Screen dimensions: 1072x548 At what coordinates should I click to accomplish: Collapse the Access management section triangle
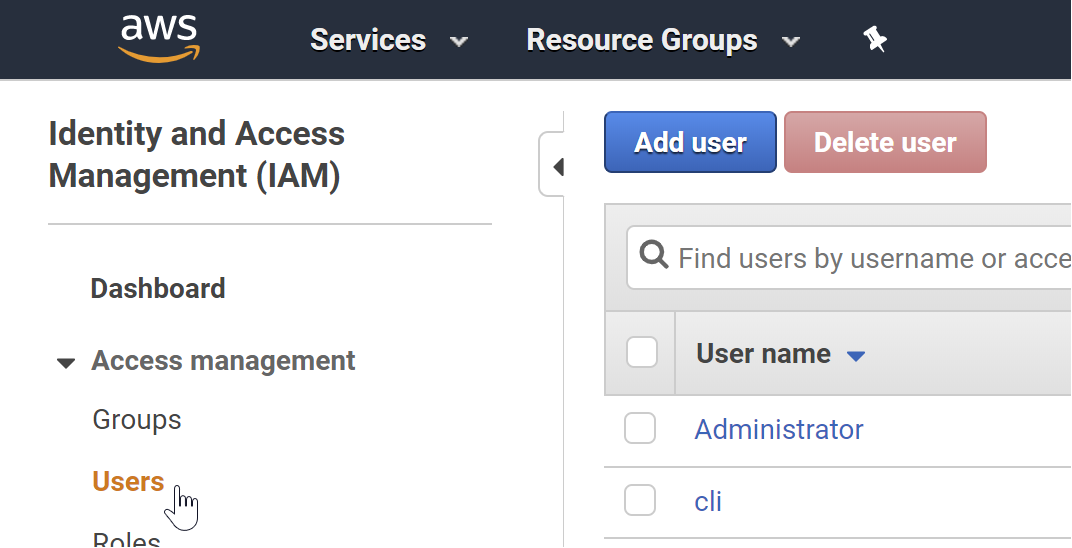tap(66, 362)
